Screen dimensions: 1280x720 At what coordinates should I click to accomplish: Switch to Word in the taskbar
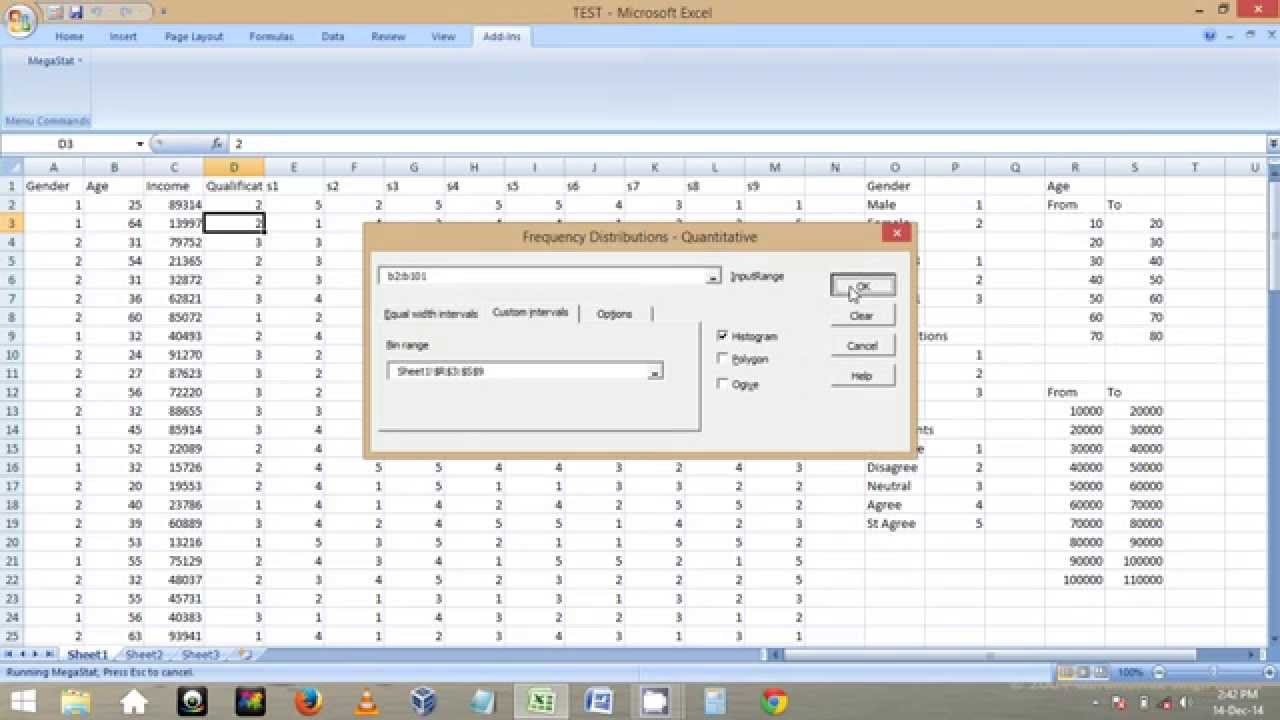[598, 701]
